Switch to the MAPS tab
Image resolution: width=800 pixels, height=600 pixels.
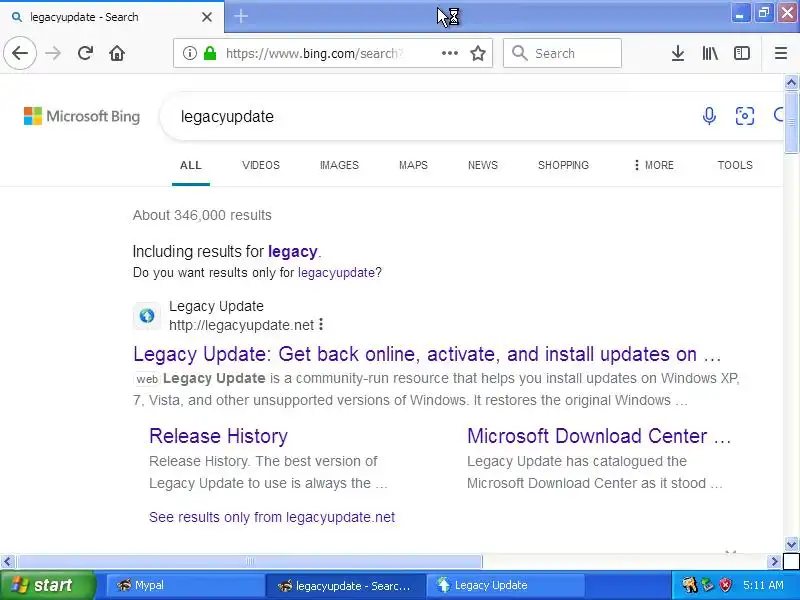click(413, 165)
